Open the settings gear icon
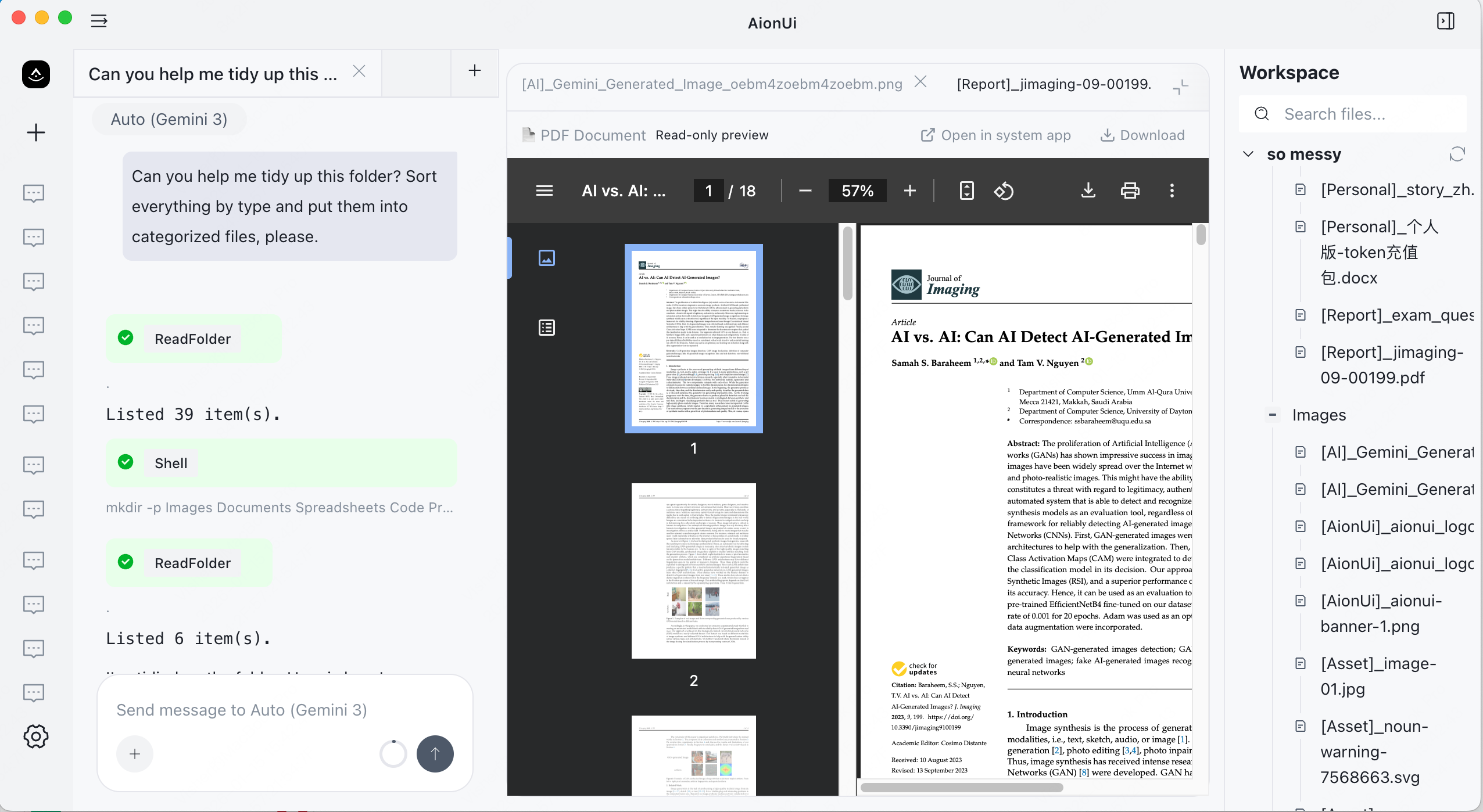 point(35,736)
